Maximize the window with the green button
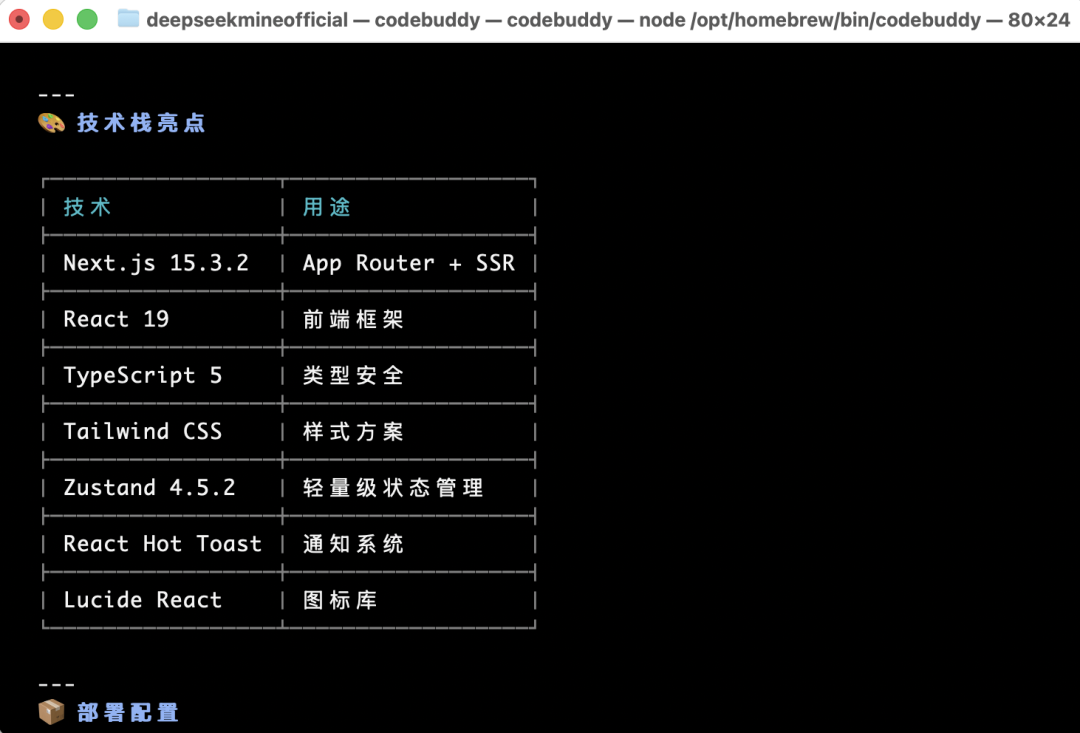 [87, 19]
